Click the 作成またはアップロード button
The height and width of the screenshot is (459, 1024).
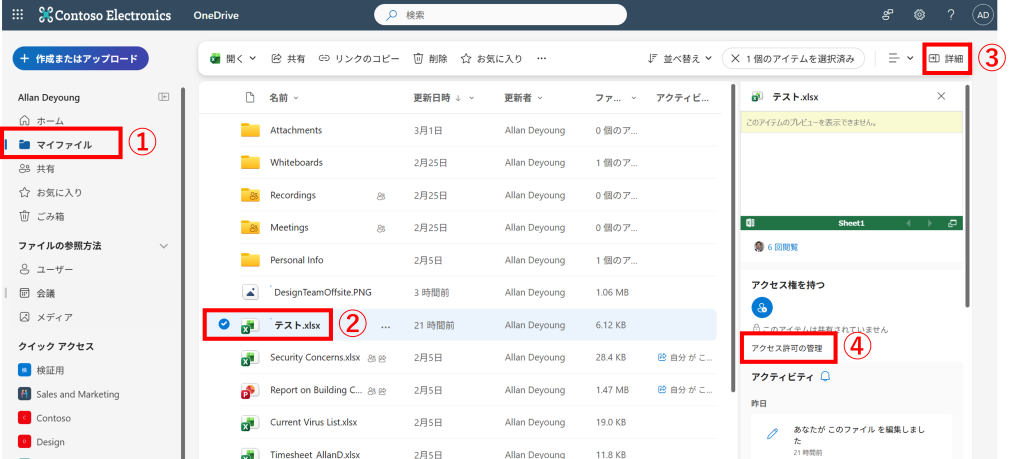pyautogui.click(x=80, y=58)
